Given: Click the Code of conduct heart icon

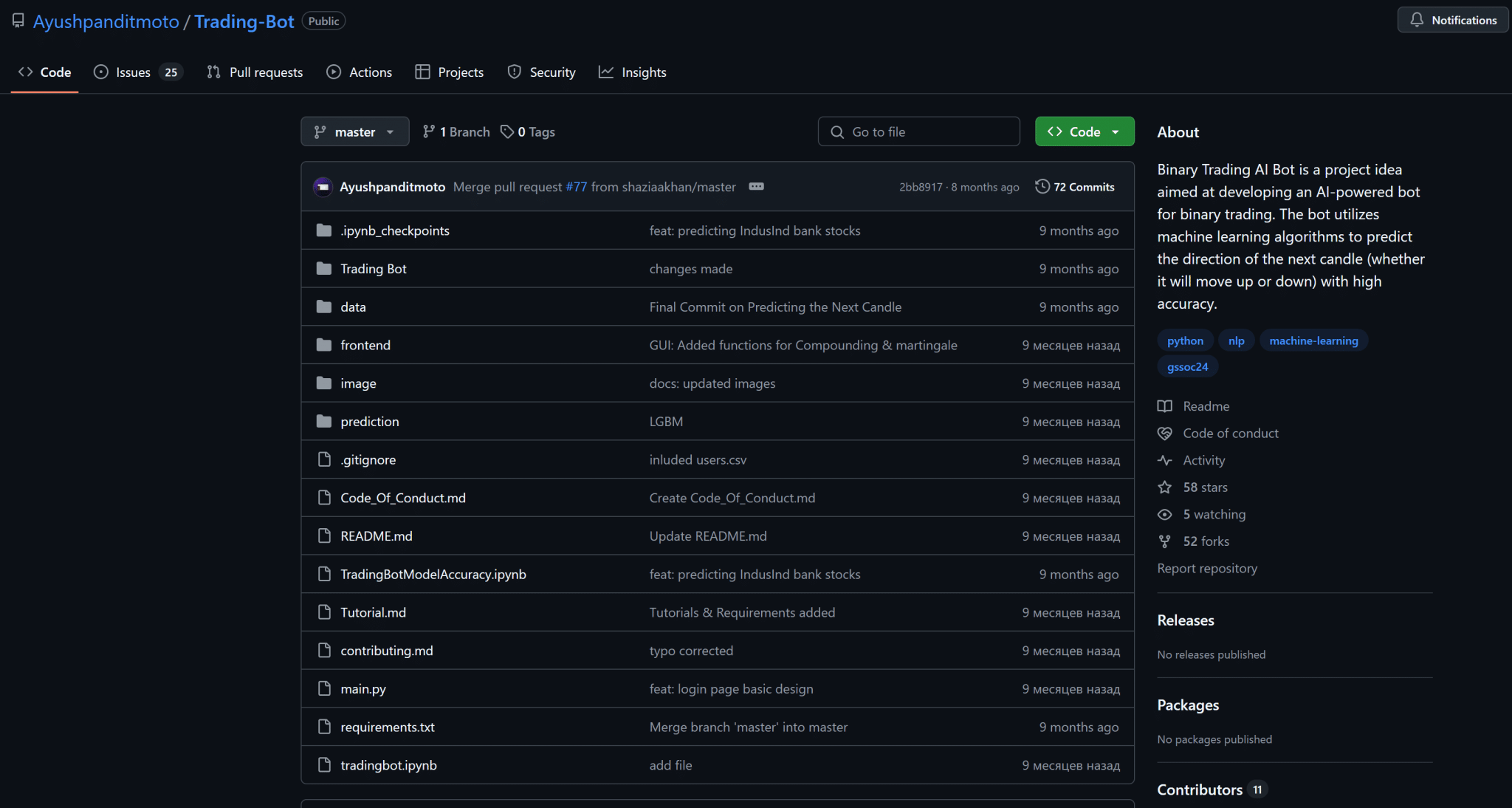Looking at the screenshot, I should coord(1164,434).
